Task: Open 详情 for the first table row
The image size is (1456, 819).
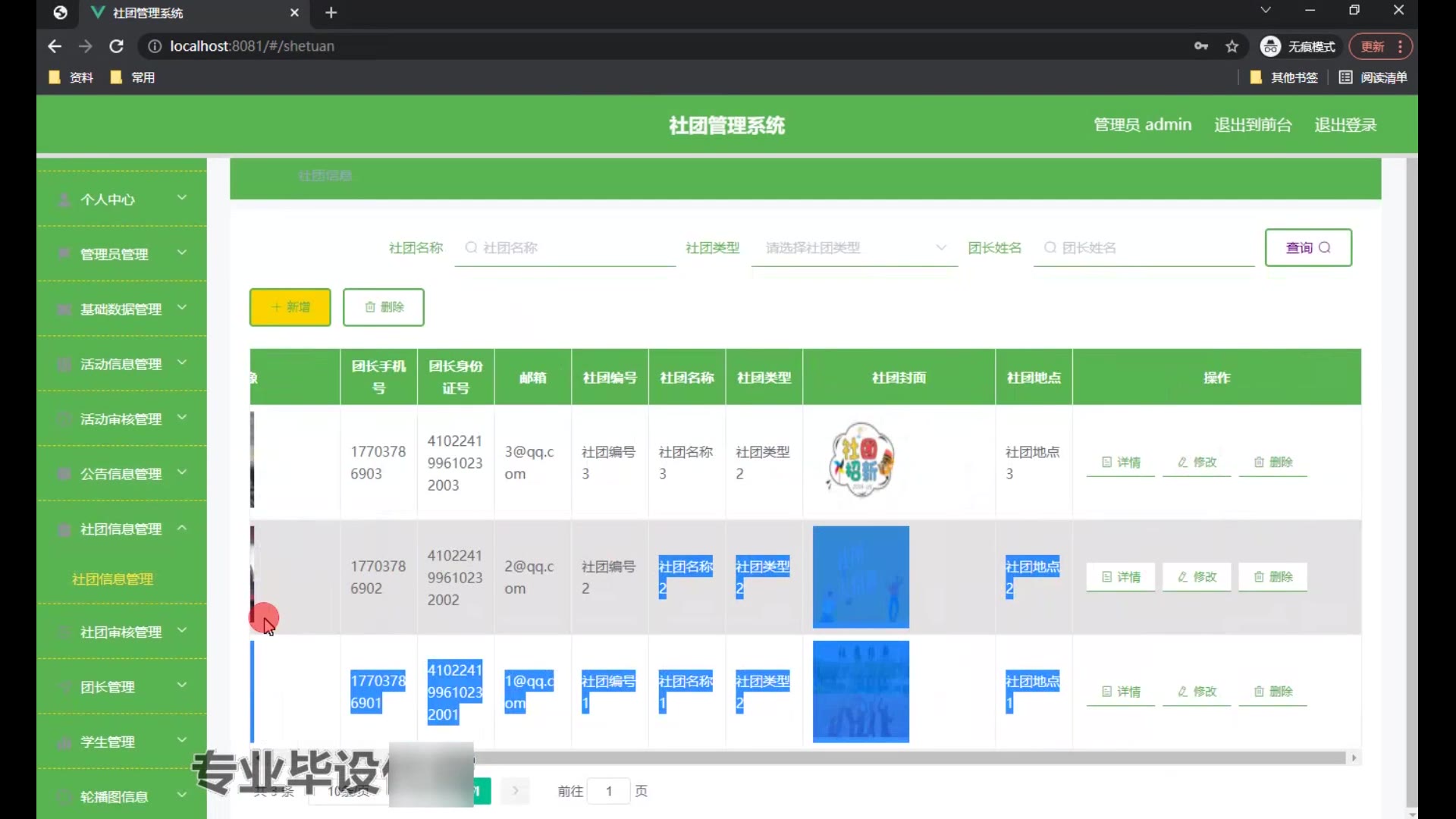Action: 1121,462
